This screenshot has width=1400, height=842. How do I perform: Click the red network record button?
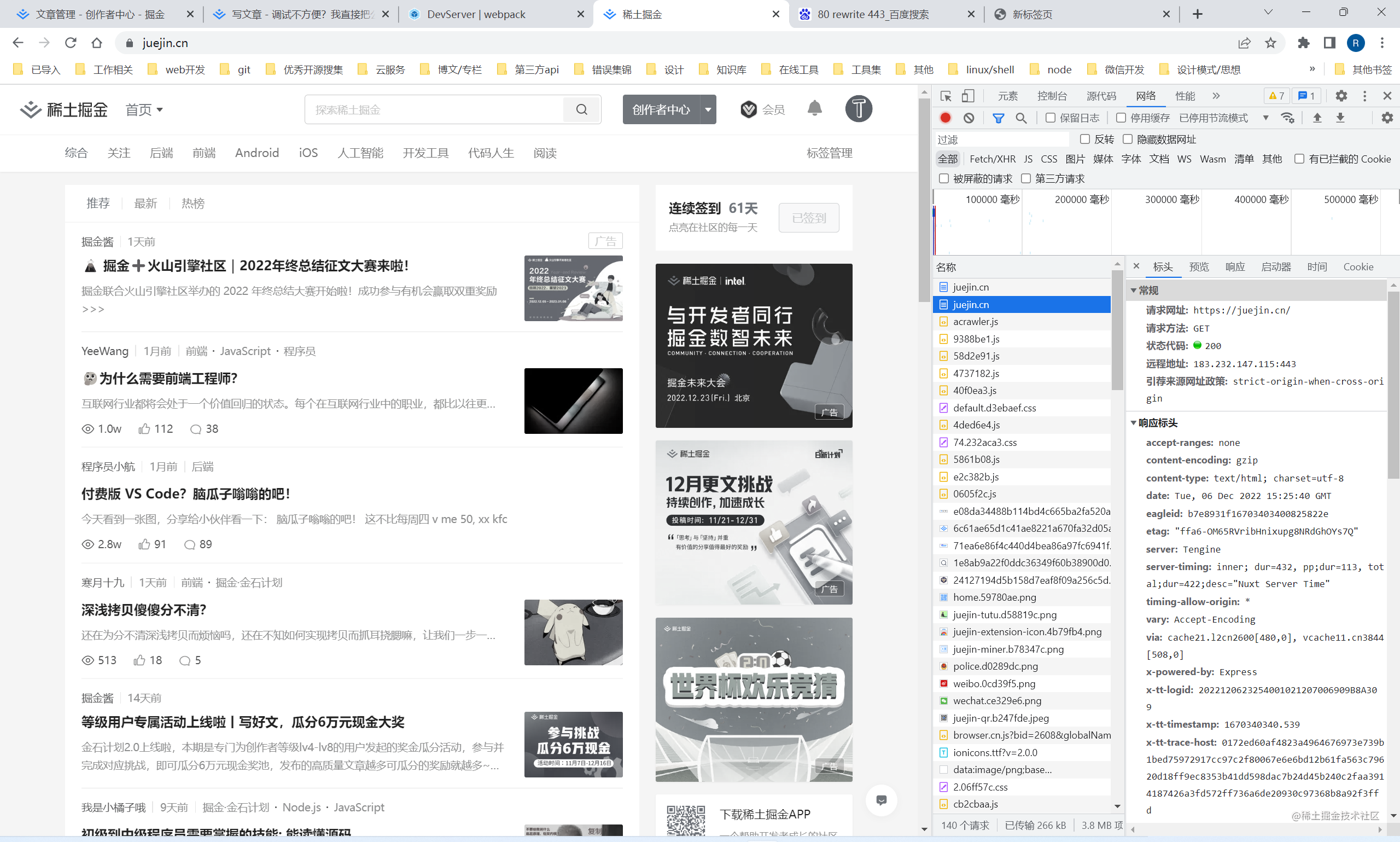pos(945,118)
